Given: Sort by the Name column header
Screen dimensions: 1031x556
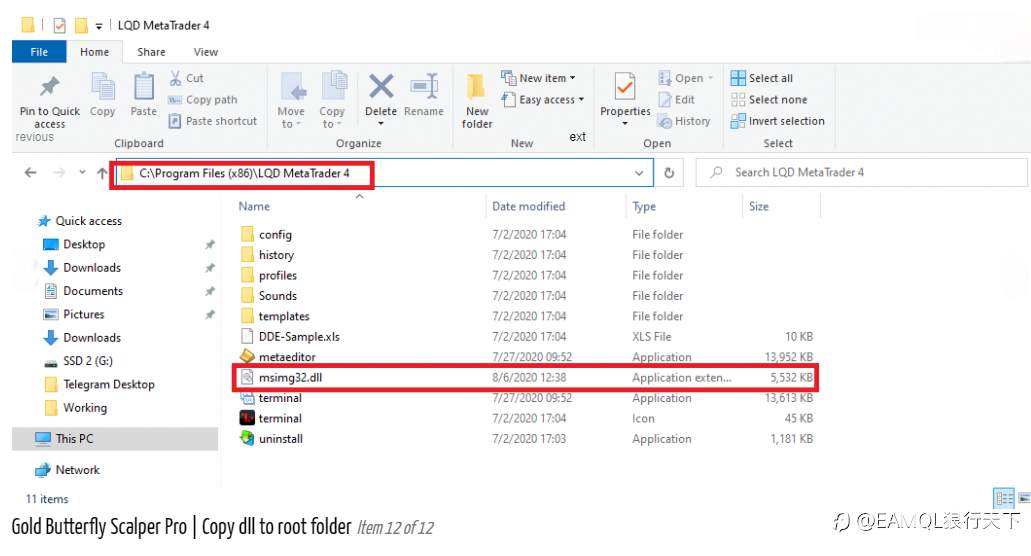Looking at the screenshot, I should click(x=254, y=206).
